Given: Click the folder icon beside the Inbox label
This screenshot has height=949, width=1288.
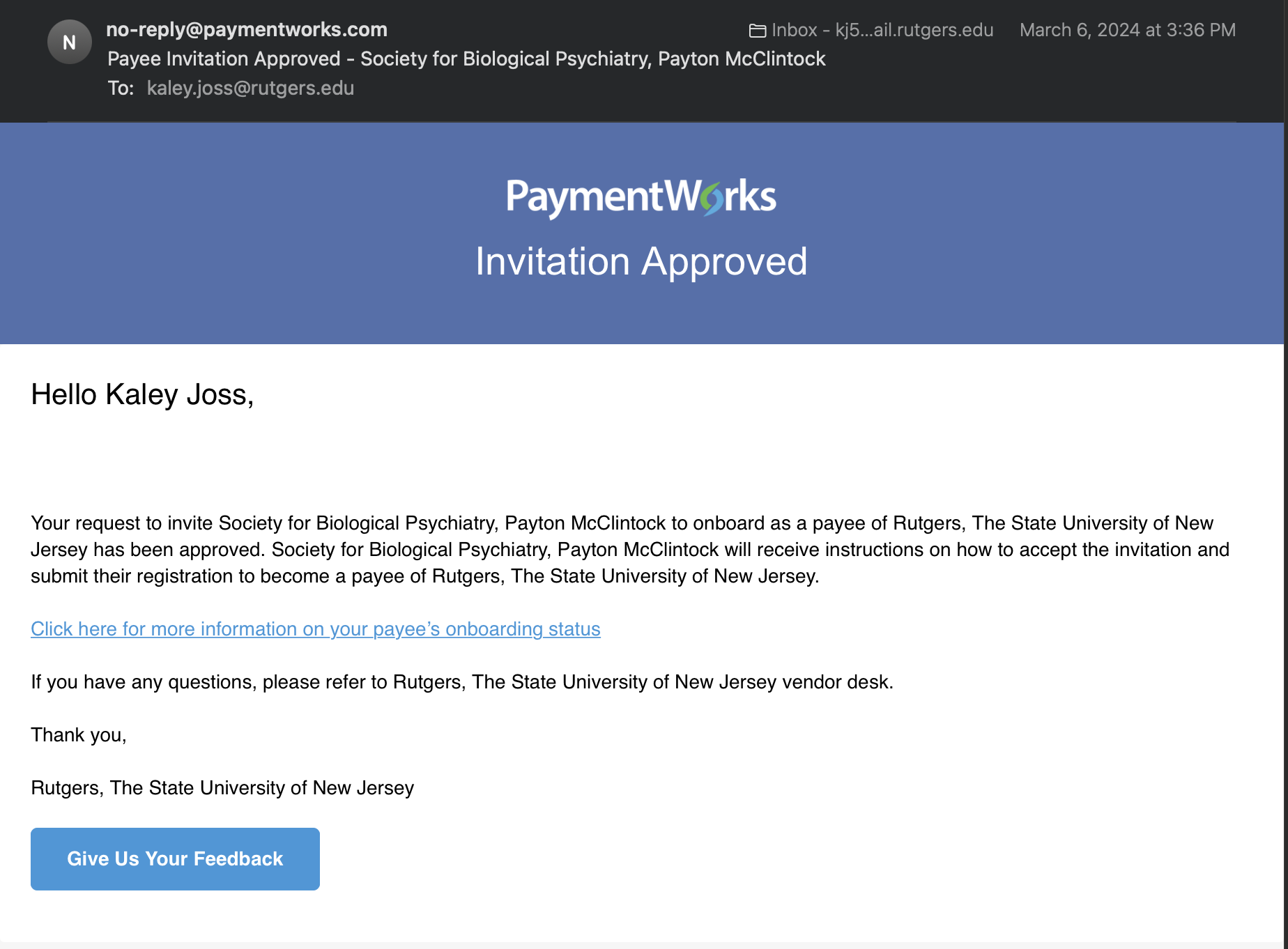Looking at the screenshot, I should (757, 31).
